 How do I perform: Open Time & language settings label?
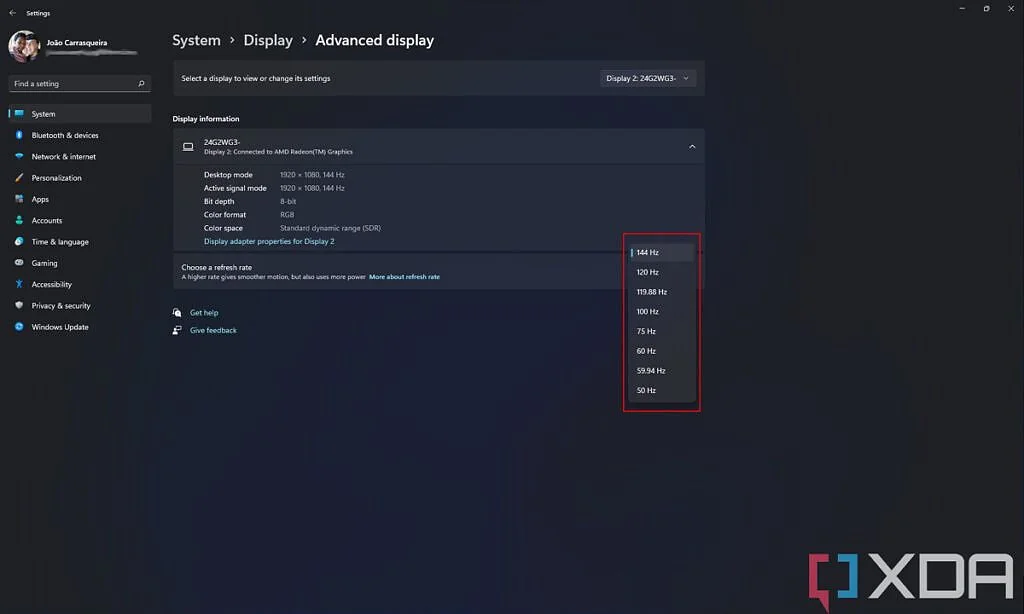tap(59, 242)
